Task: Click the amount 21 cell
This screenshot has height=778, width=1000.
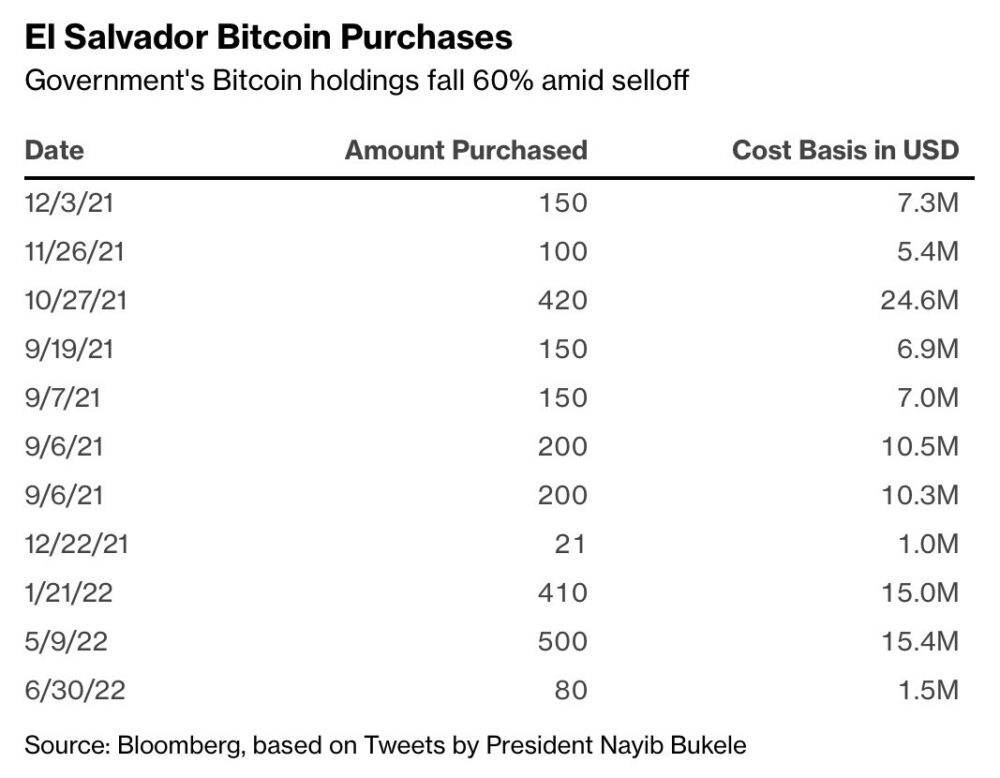Action: [571, 544]
